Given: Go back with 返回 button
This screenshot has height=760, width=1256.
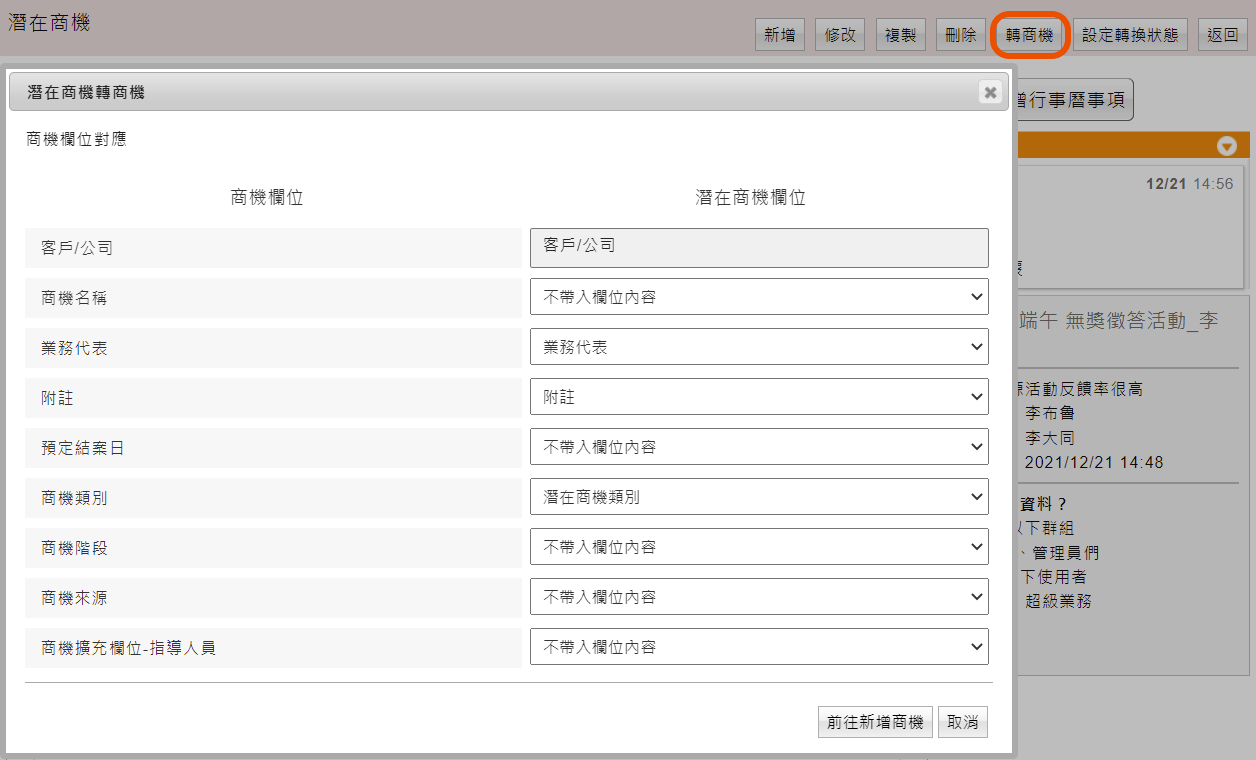Looking at the screenshot, I should 1222,35.
